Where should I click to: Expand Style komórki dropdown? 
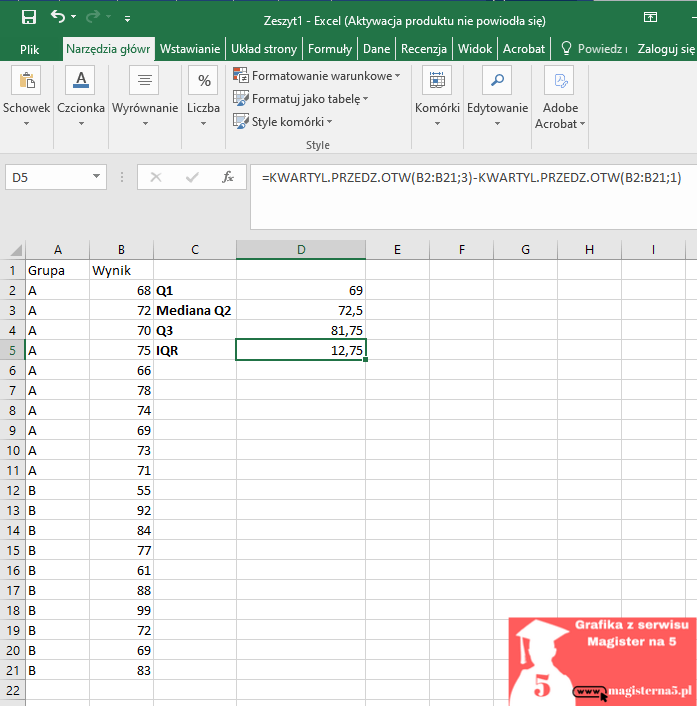coord(284,122)
